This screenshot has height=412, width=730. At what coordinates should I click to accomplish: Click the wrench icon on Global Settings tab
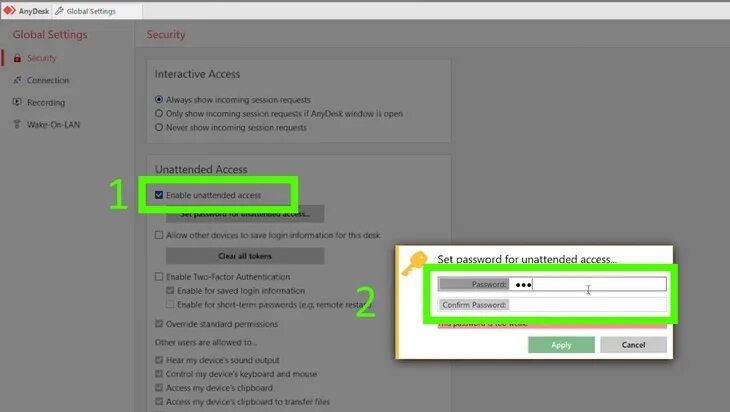pyautogui.click(x=59, y=11)
